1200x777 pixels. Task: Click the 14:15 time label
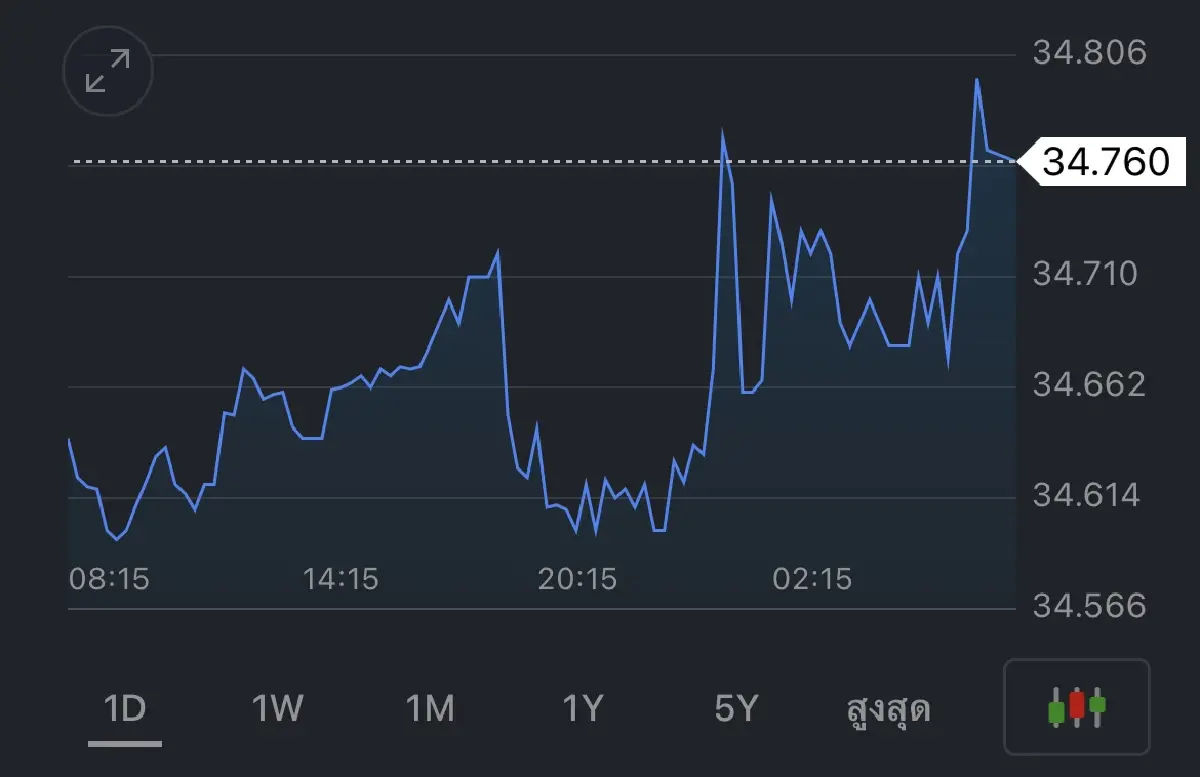tap(341, 578)
